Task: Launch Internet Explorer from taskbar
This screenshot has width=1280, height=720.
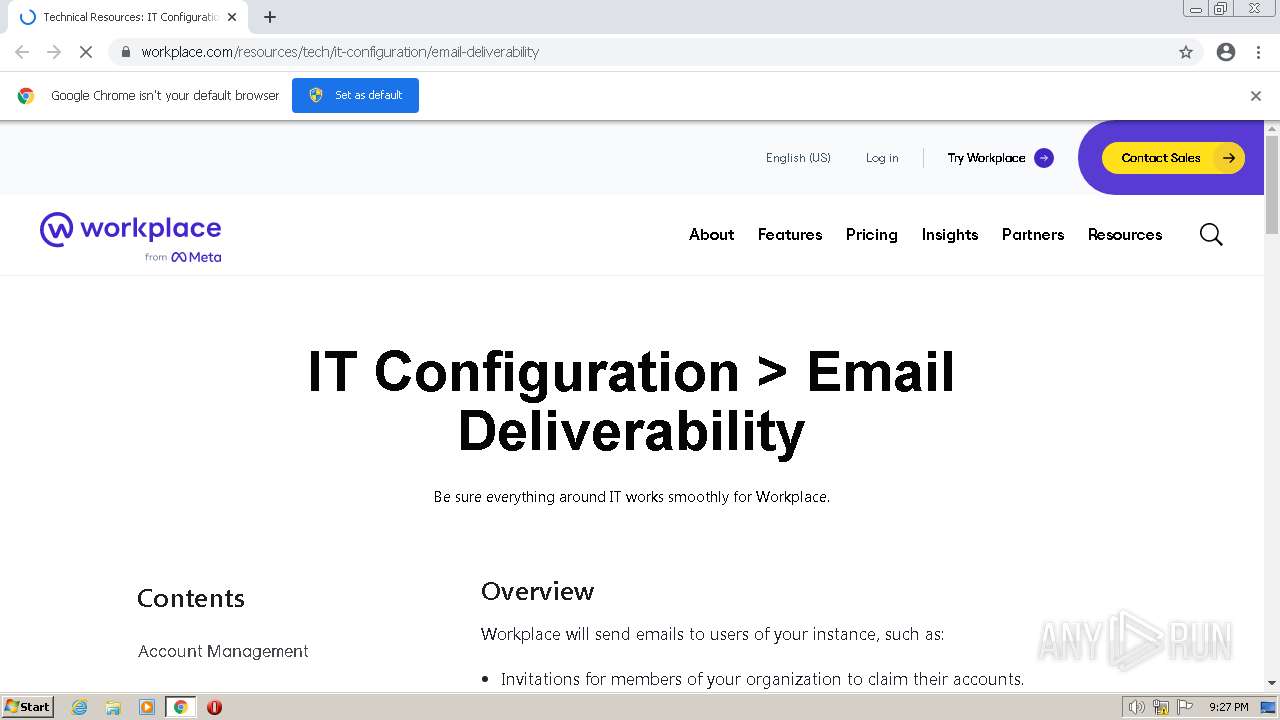Action: pyautogui.click(x=80, y=707)
